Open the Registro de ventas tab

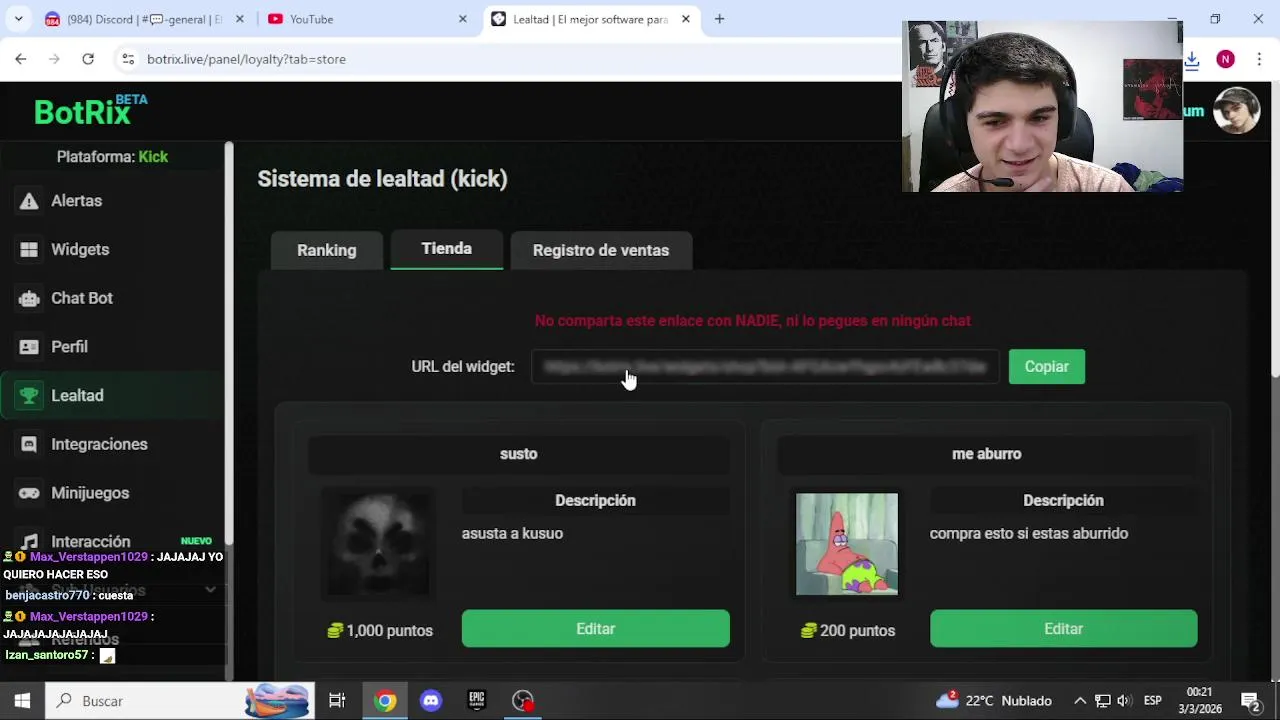pyautogui.click(x=600, y=250)
